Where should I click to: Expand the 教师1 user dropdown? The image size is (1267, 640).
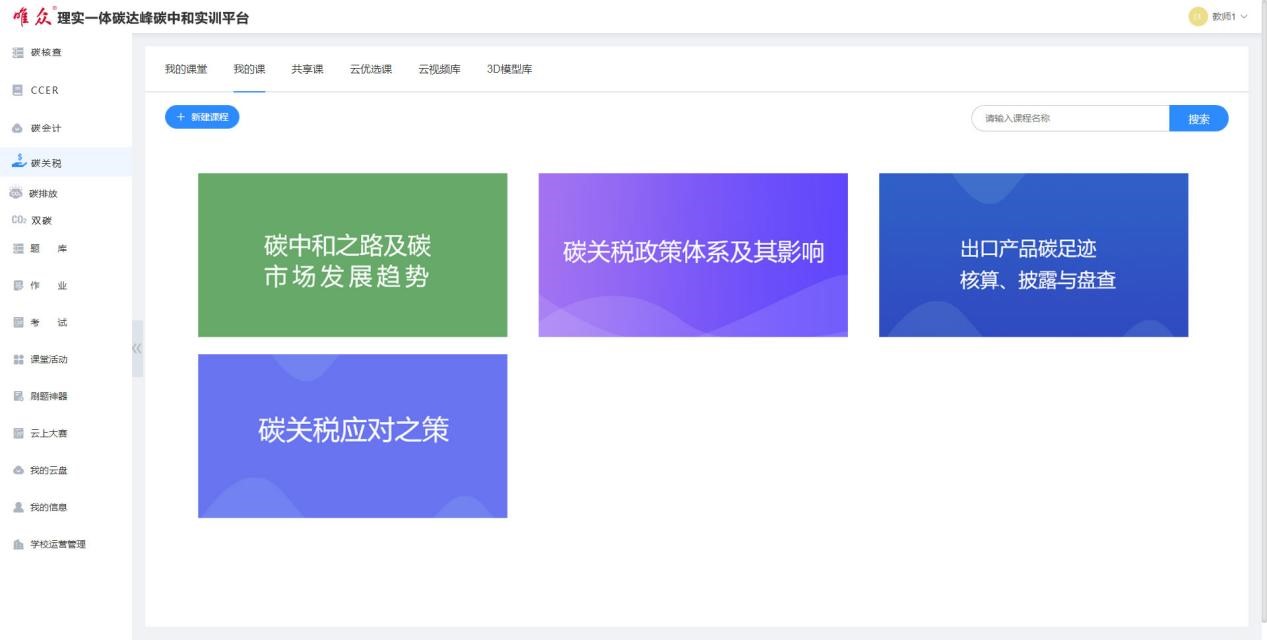click(x=1218, y=17)
